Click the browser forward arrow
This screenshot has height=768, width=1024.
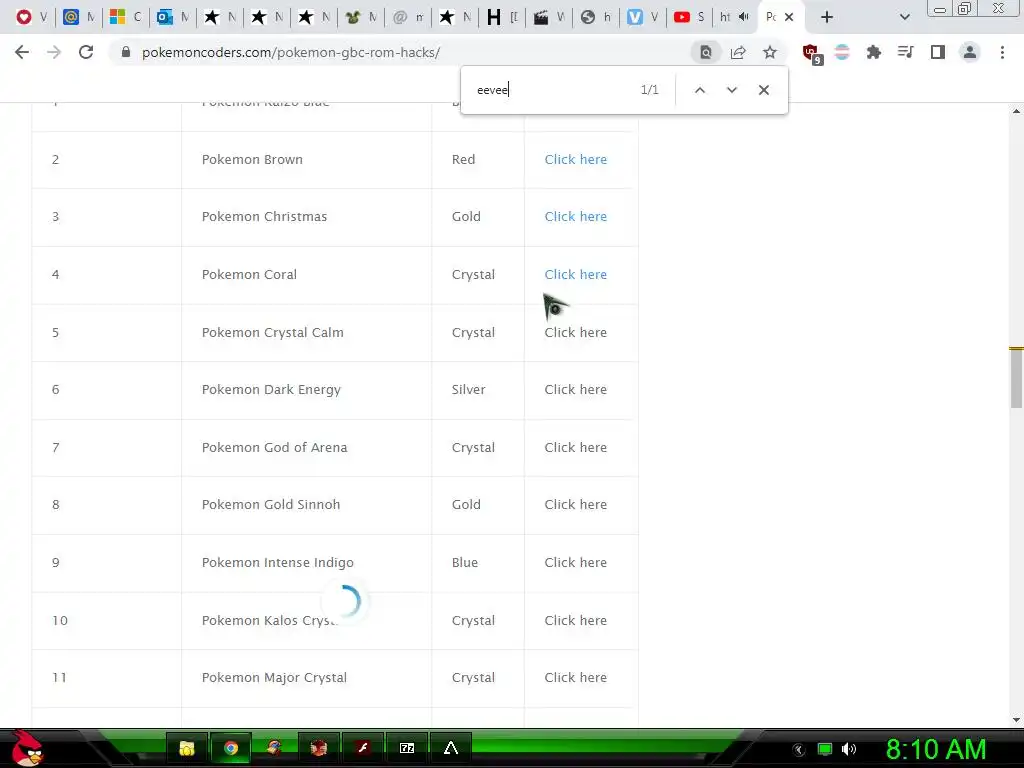pyautogui.click(x=54, y=52)
